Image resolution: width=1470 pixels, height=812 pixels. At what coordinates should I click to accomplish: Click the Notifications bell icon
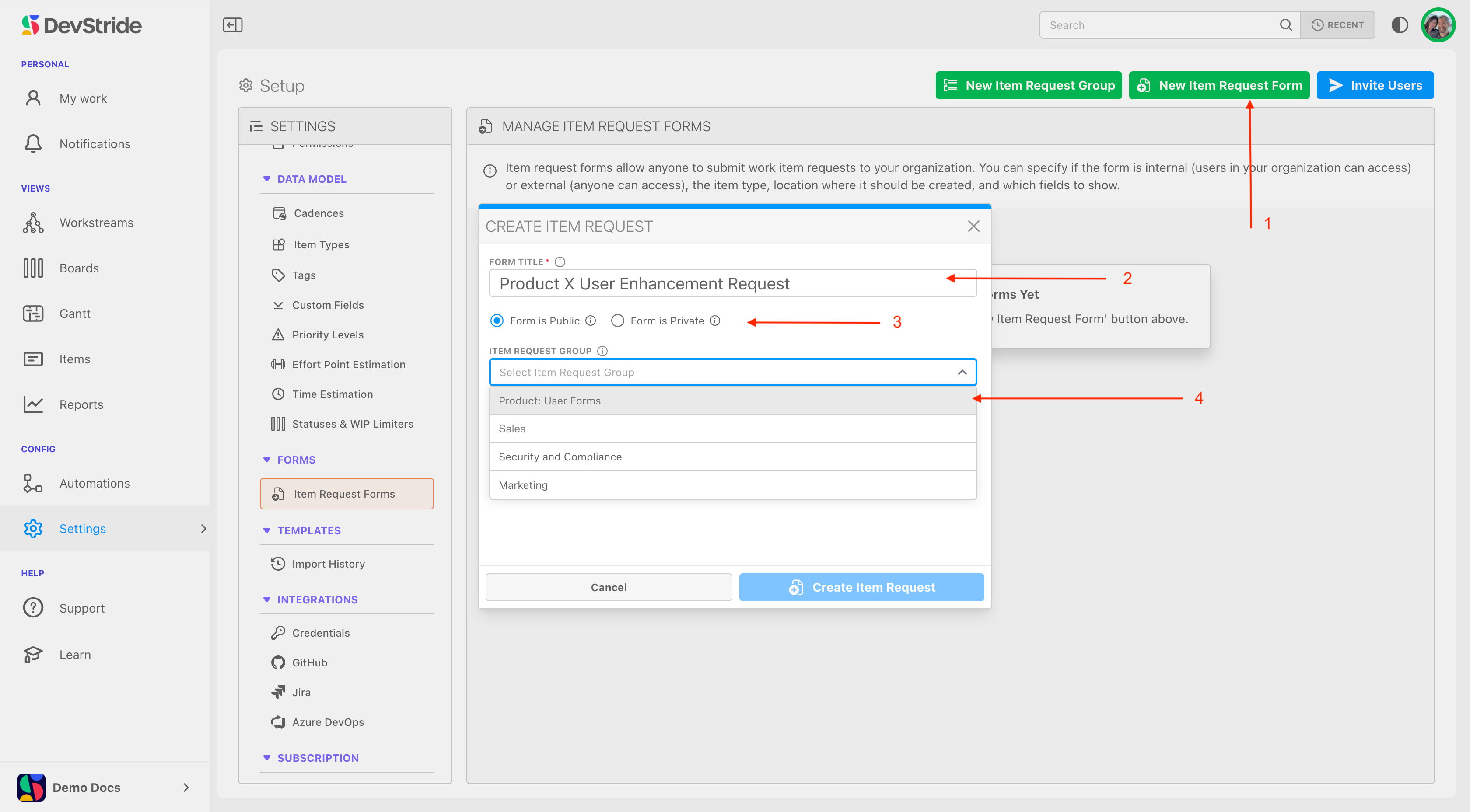[x=33, y=144]
